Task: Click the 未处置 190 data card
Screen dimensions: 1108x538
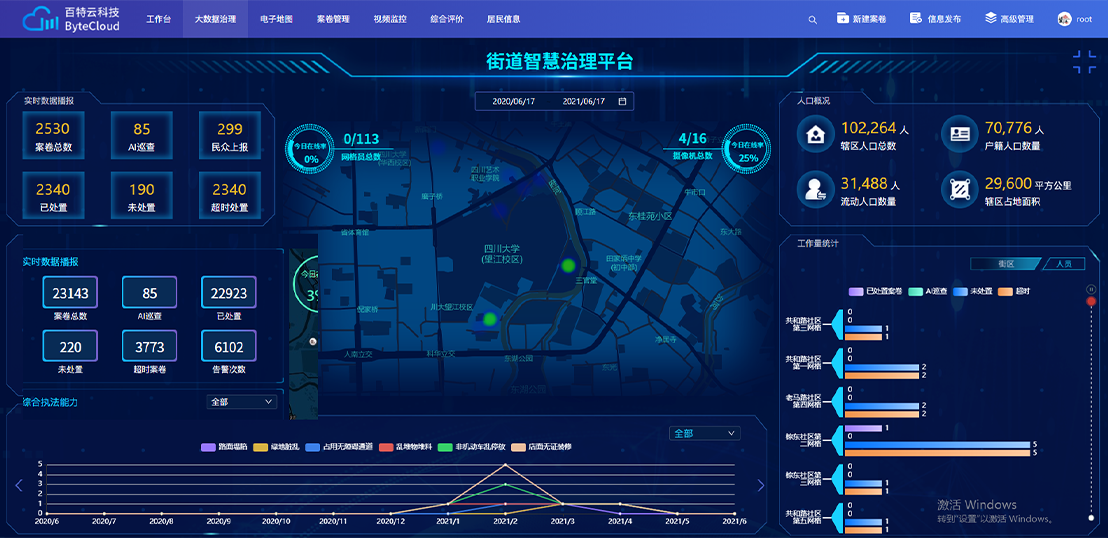Action: pyautogui.click(x=142, y=195)
